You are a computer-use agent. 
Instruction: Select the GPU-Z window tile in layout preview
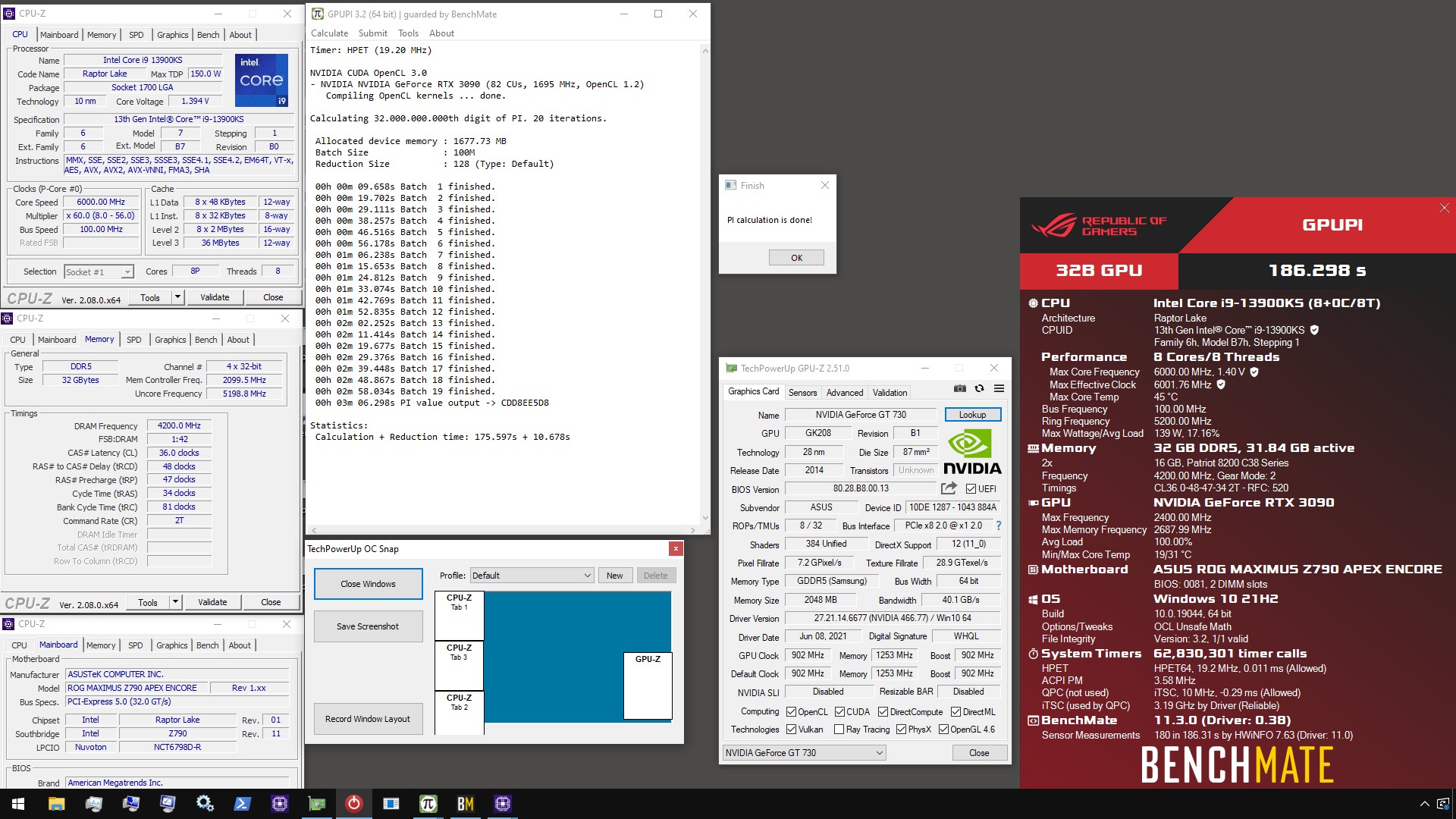pyautogui.click(x=648, y=686)
